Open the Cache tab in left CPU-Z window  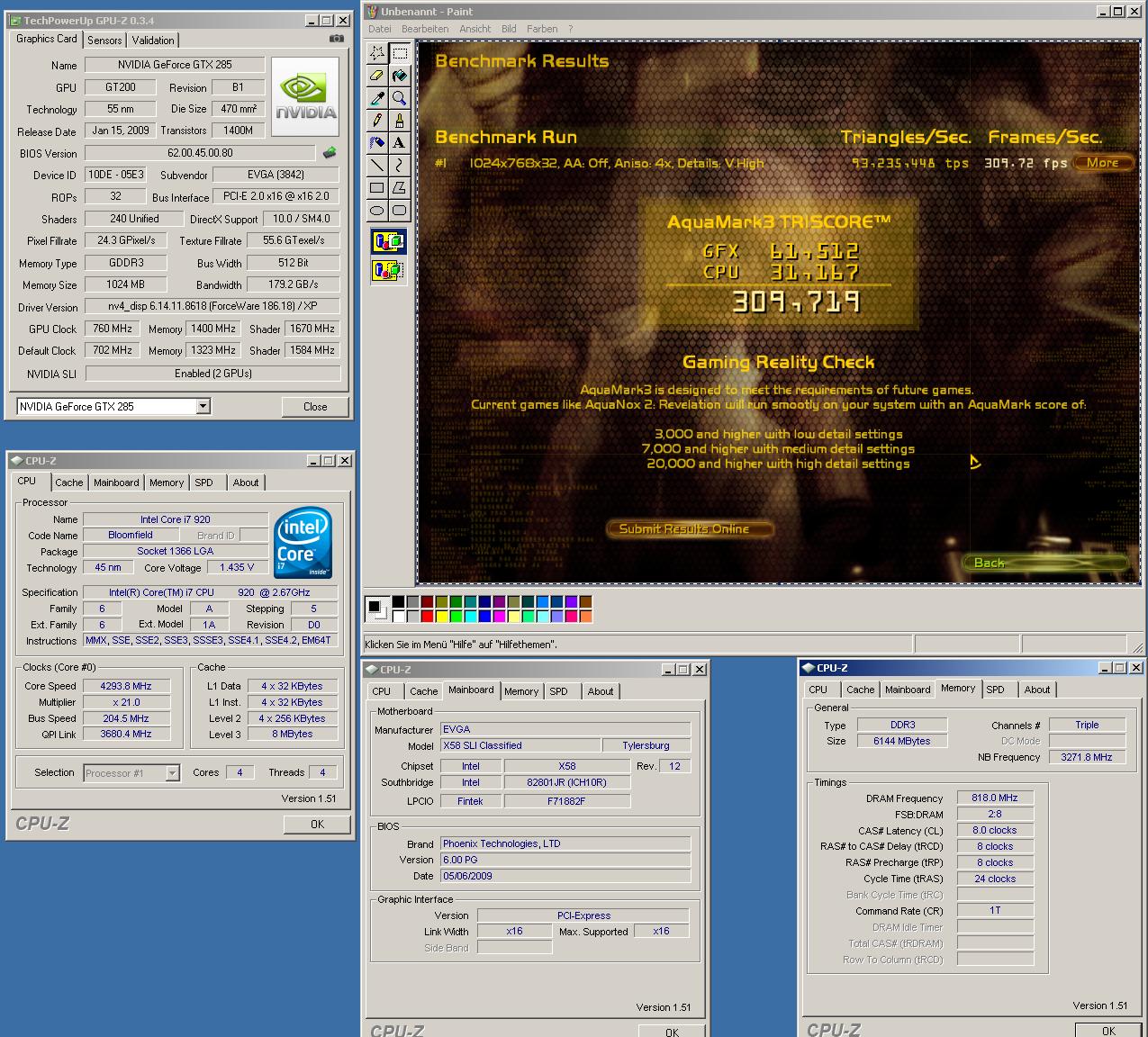point(68,482)
